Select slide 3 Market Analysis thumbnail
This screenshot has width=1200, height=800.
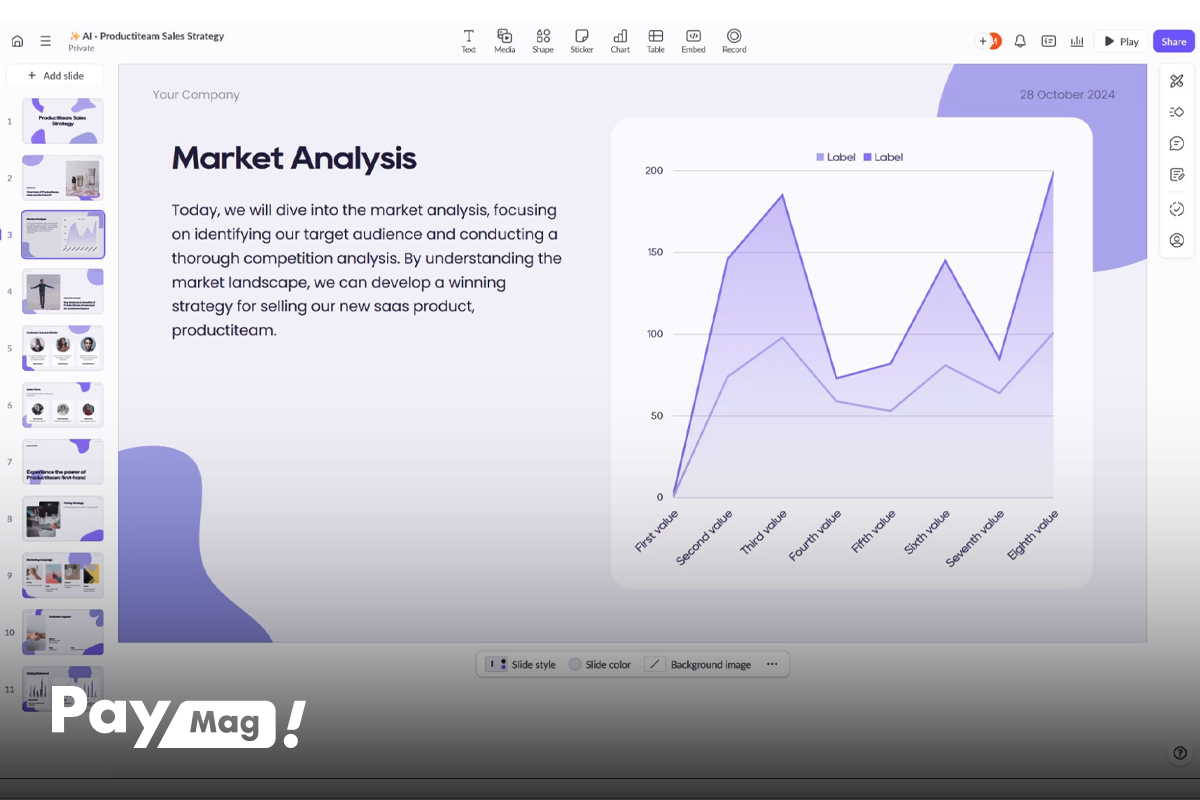click(x=63, y=235)
